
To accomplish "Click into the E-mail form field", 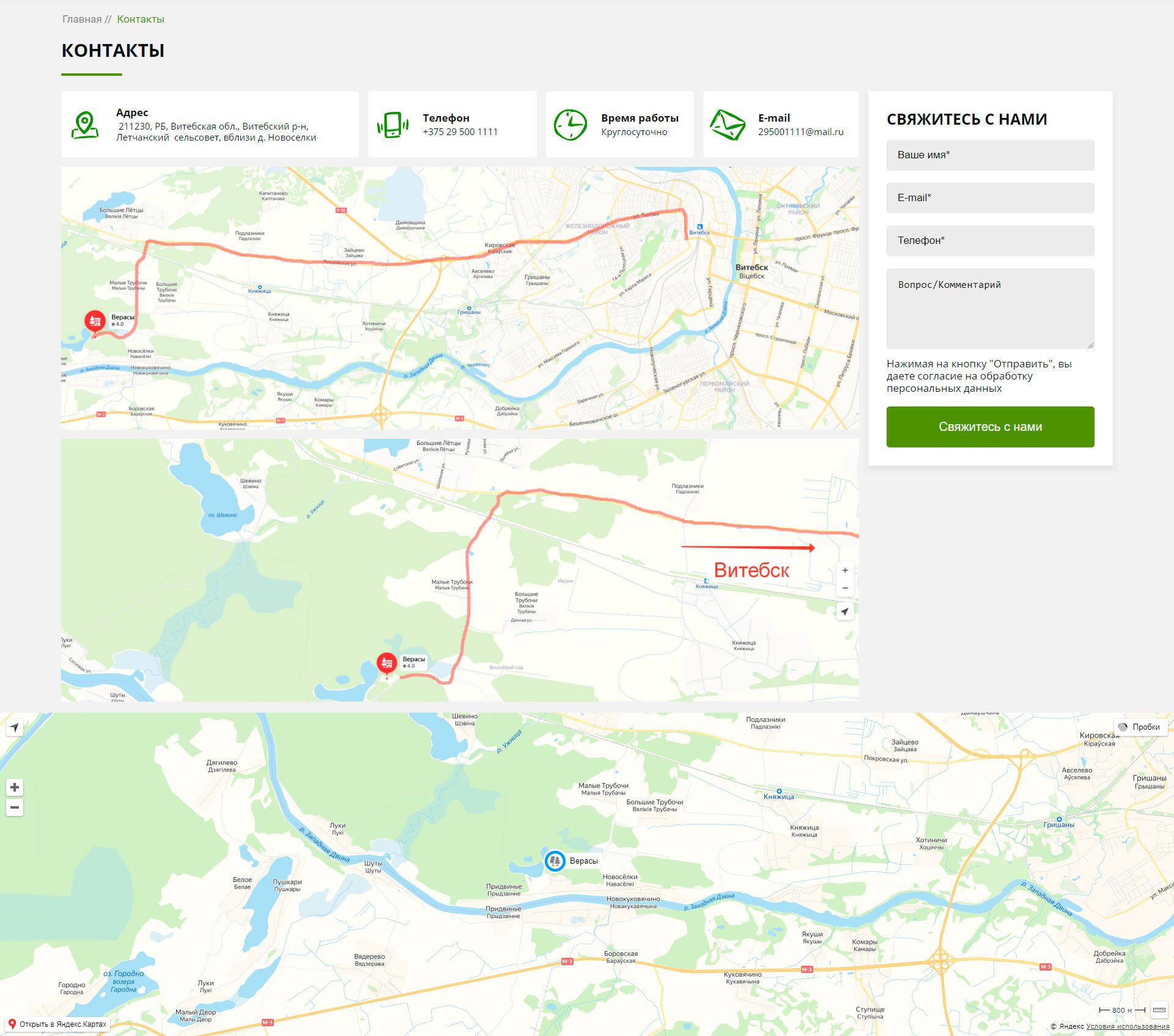I will click(x=990, y=198).
